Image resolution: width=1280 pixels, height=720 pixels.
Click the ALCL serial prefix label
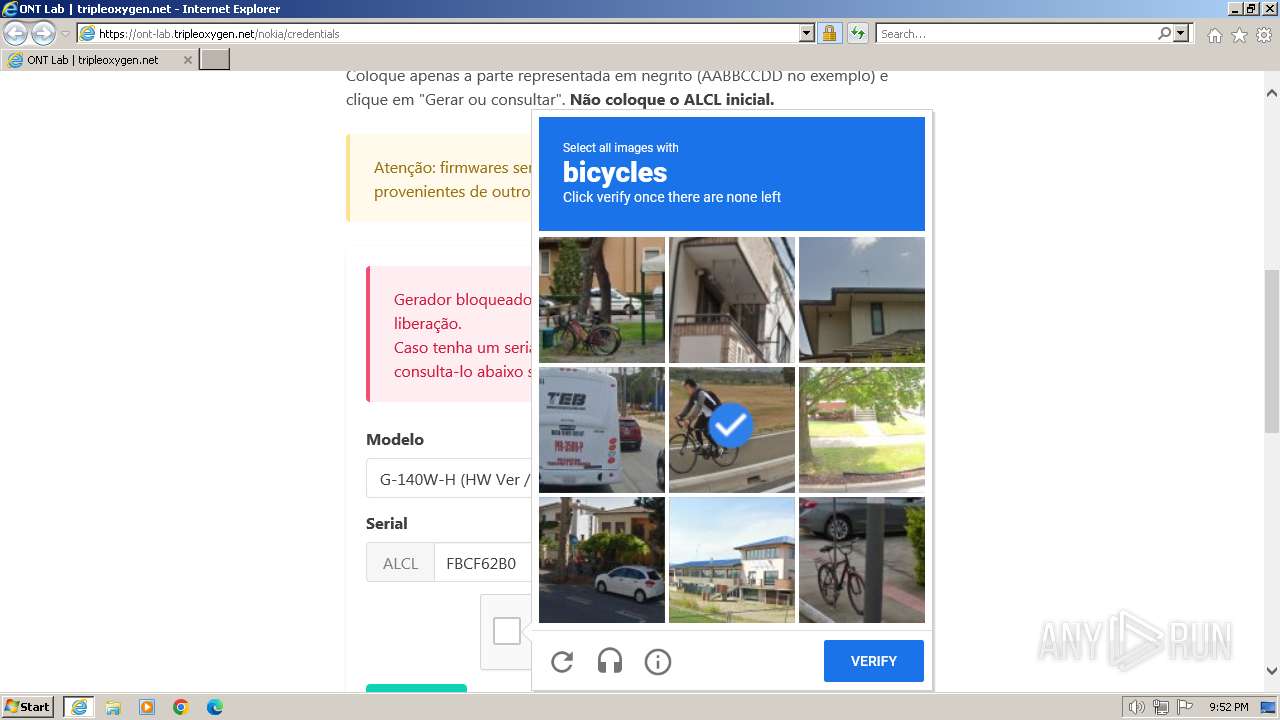(400, 563)
